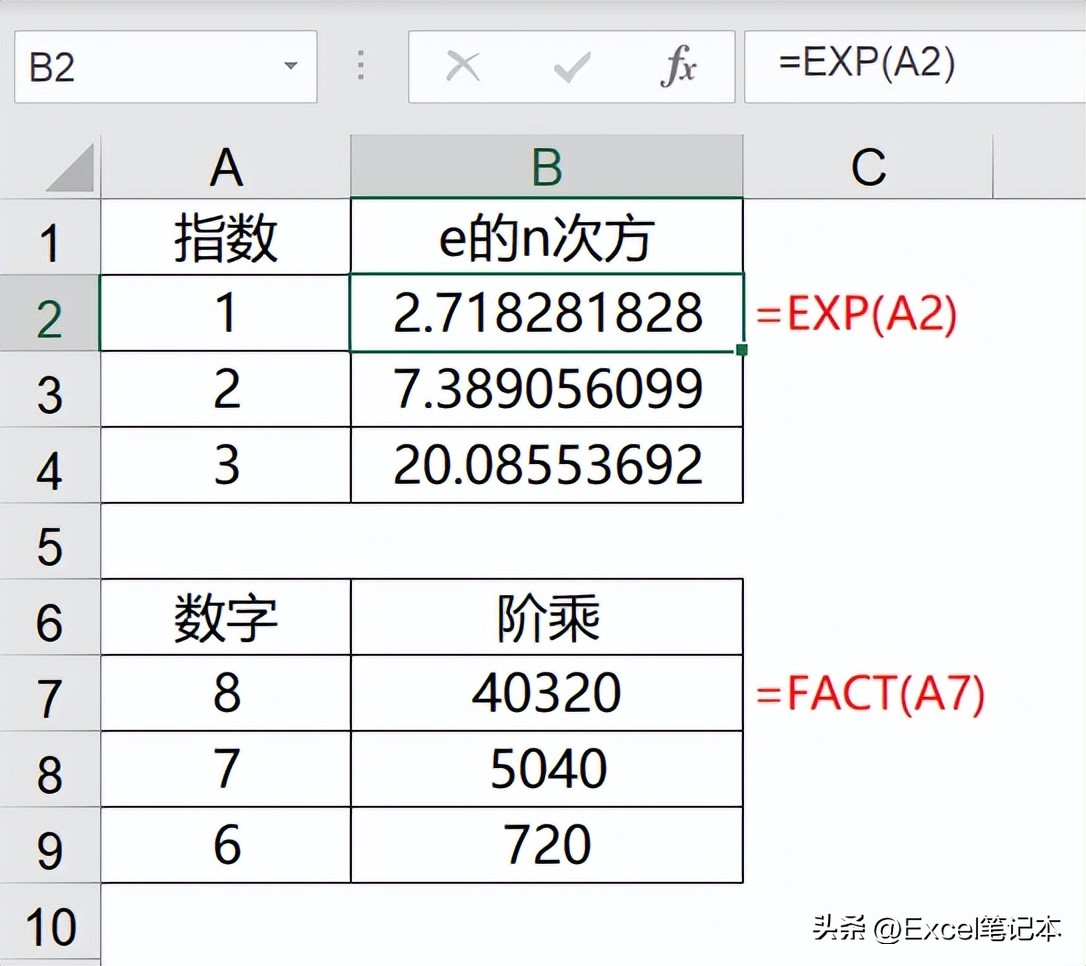This screenshot has width=1086, height=966.
Task: Select row 2 header
Action: (50, 313)
